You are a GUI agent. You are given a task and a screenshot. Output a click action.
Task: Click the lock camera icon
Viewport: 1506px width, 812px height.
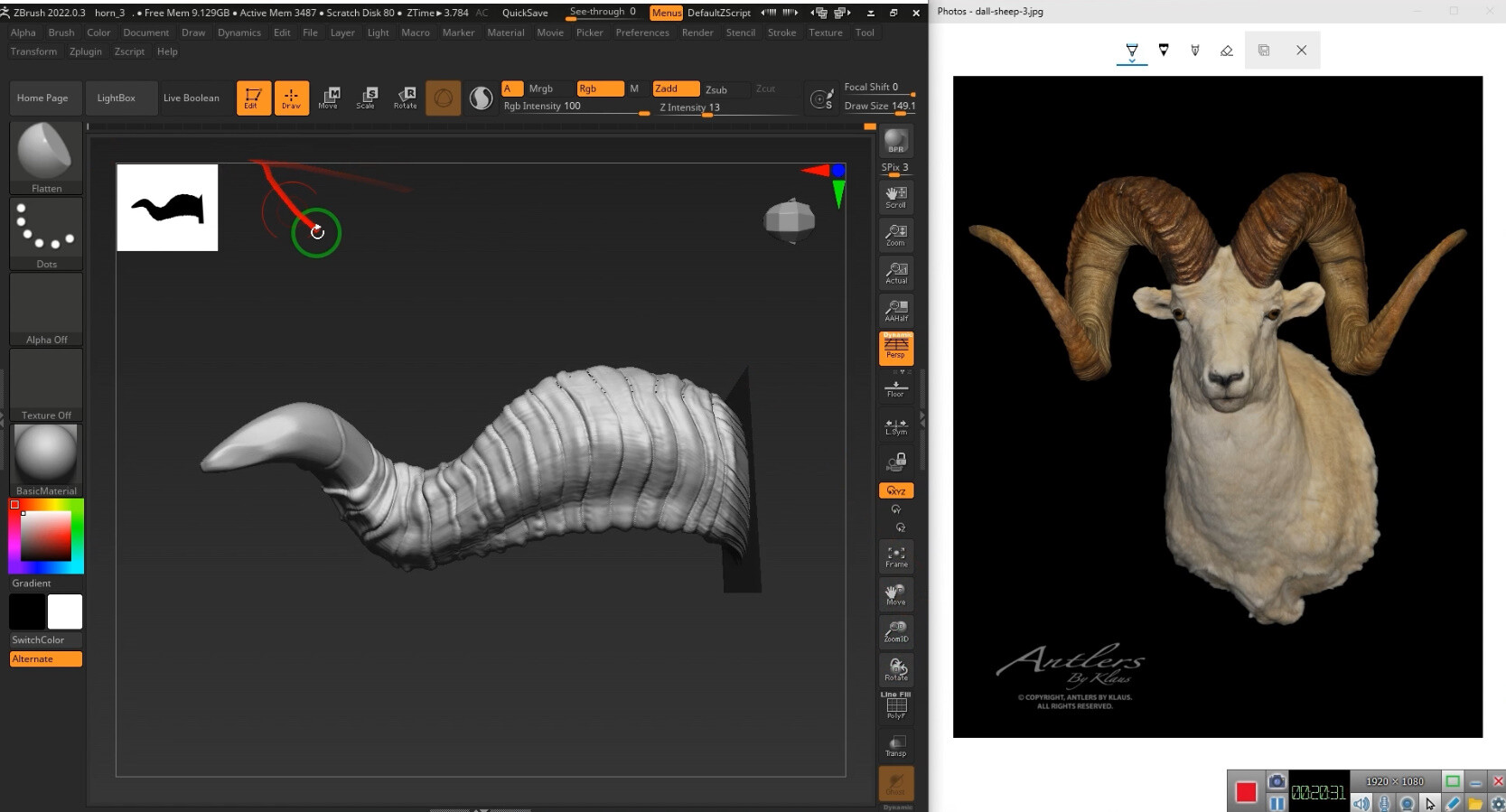click(896, 462)
